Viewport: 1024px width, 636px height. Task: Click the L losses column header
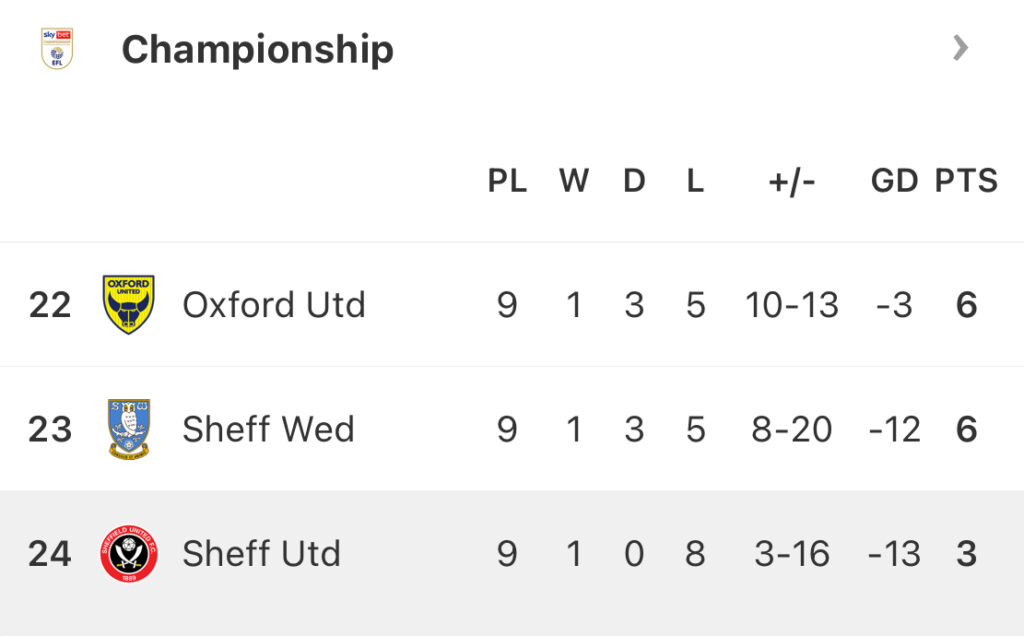pyautogui.click(x=695, y=181)
